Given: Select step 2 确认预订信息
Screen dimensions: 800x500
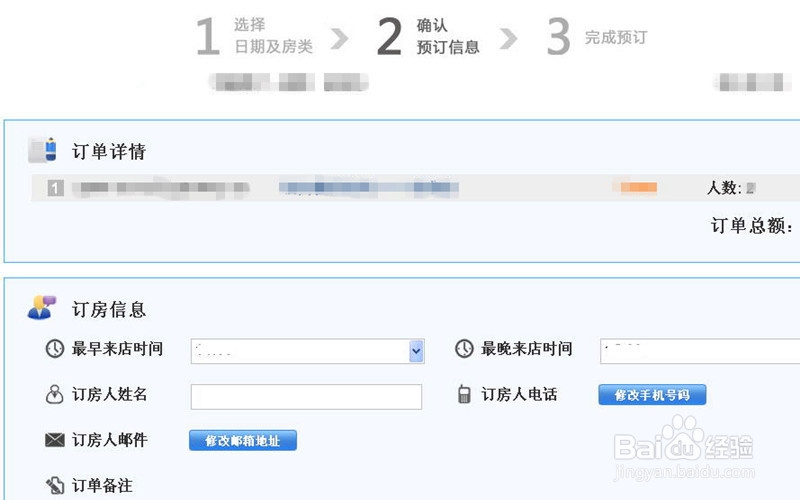Looking at the screenshot, I should [x=428, y=37].
